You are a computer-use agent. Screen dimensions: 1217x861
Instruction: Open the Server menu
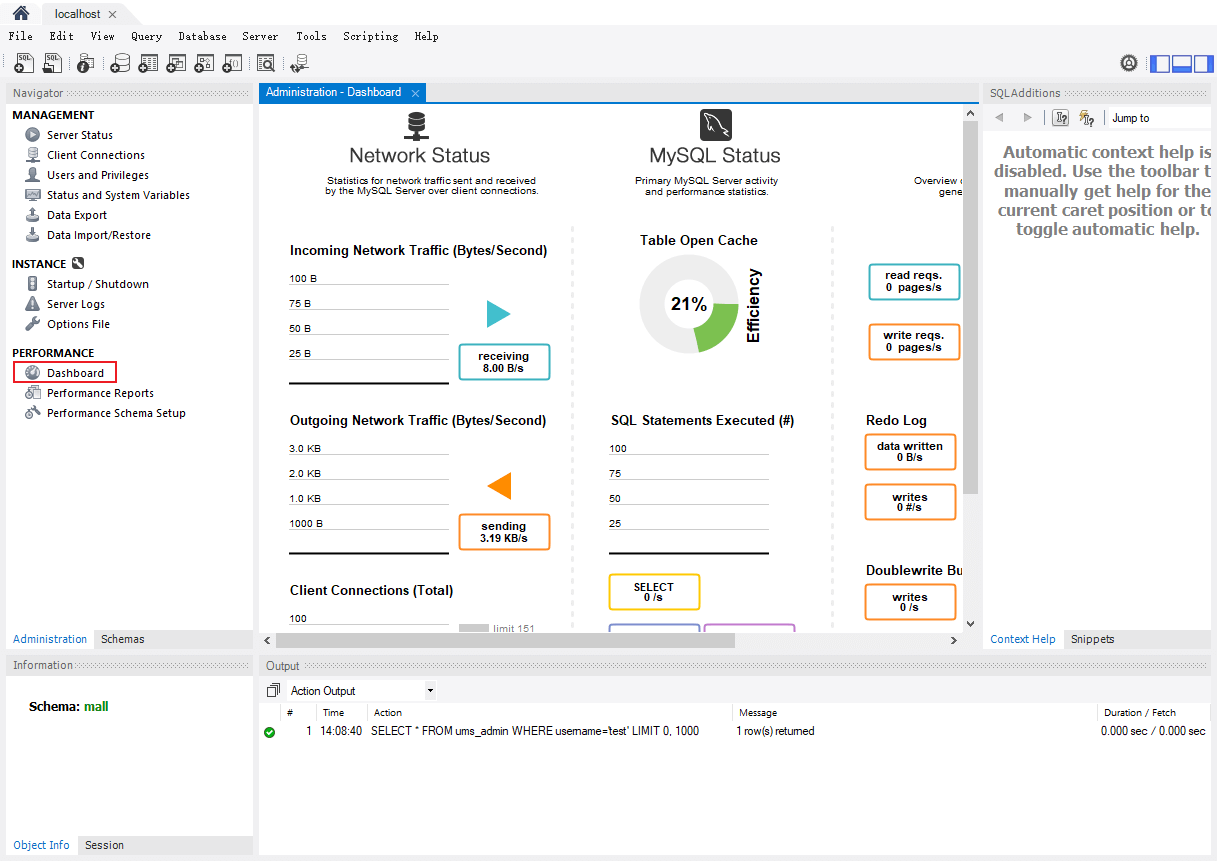click(260, 36)
